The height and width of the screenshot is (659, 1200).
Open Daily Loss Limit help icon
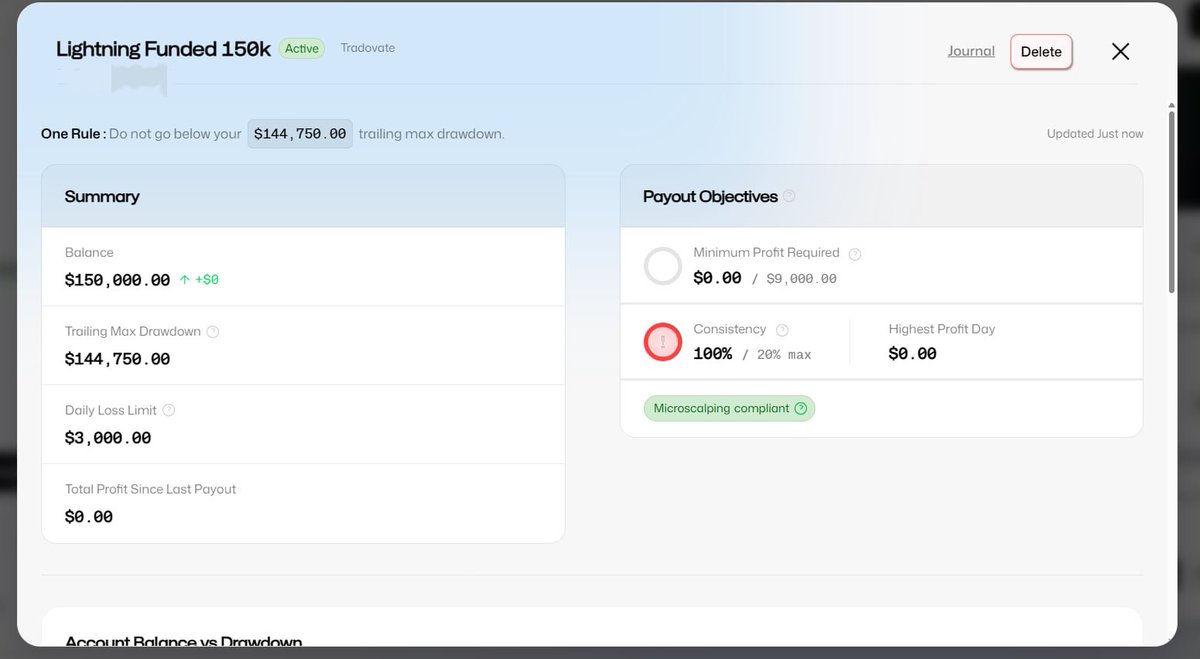(x=169, y=410)
